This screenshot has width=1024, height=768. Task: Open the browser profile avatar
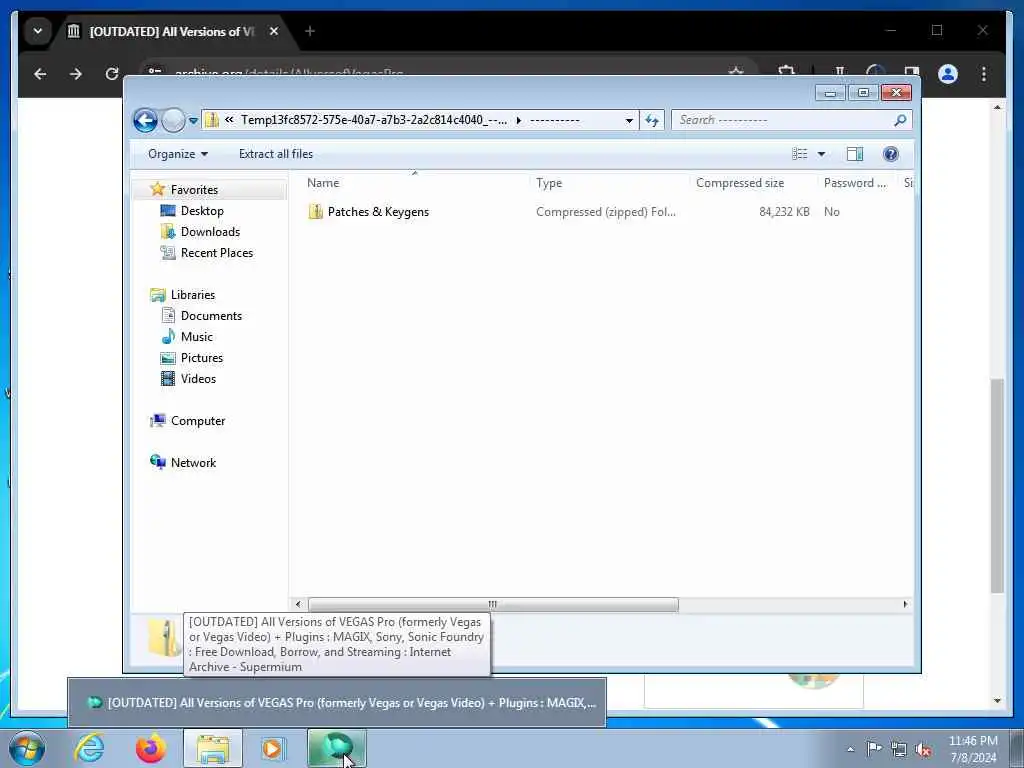point(948,74)
